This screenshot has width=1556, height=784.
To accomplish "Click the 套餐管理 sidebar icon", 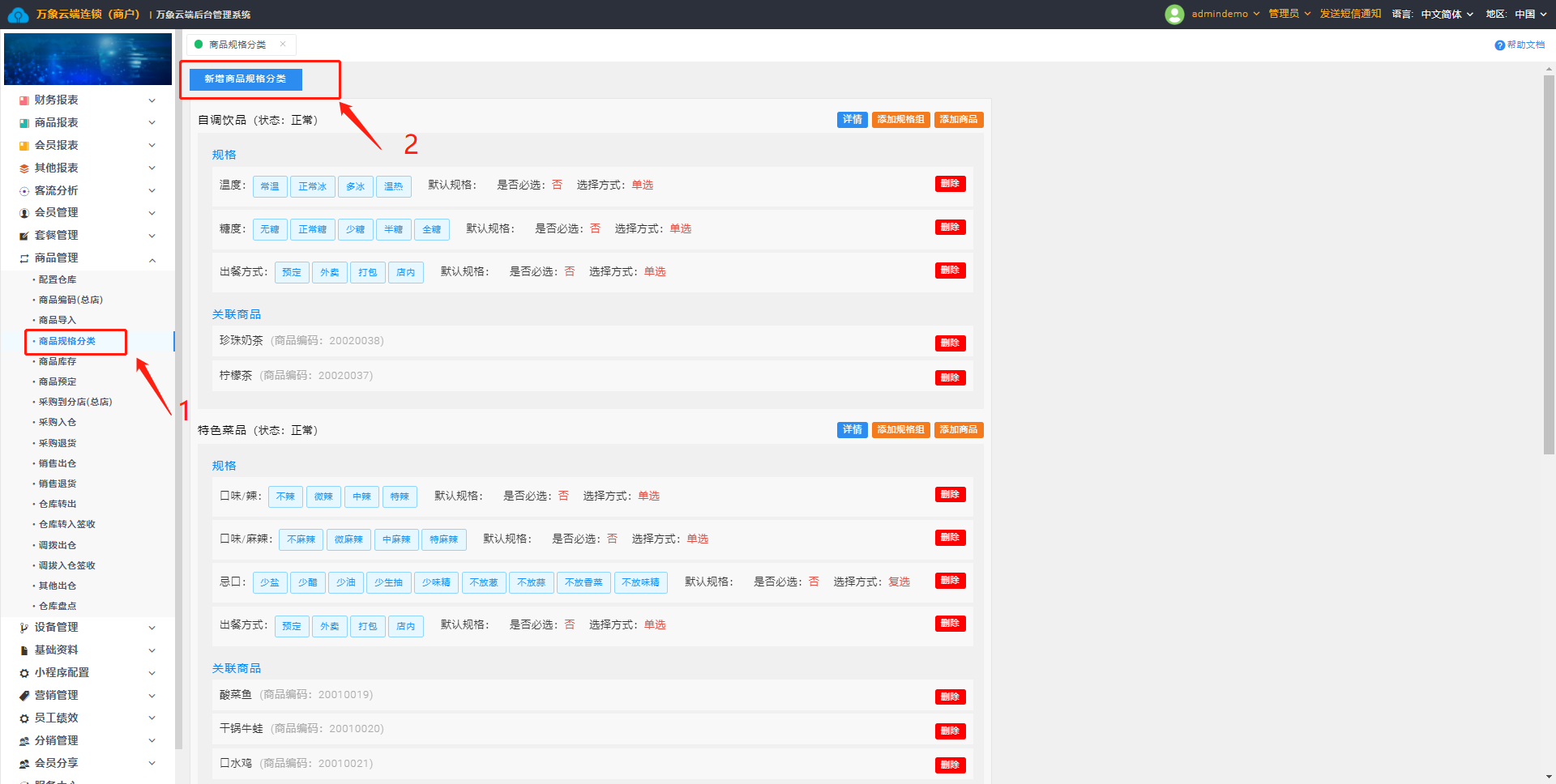I will coord(24,236).
